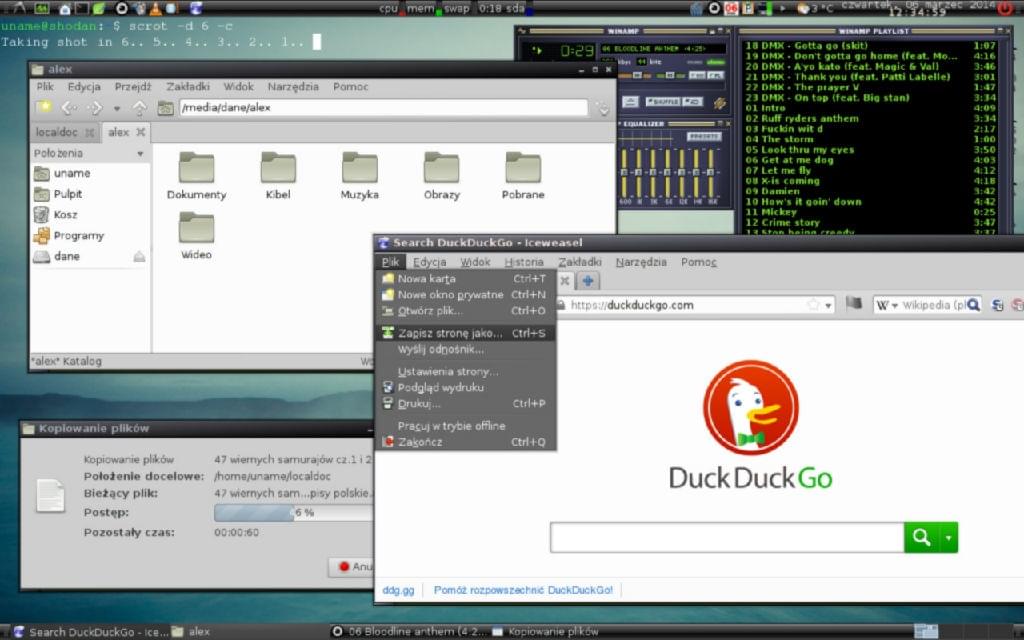Close the alex tab in the file manager
The image size is (1024, 640).
pyautogui.click(x=140, y=133)
